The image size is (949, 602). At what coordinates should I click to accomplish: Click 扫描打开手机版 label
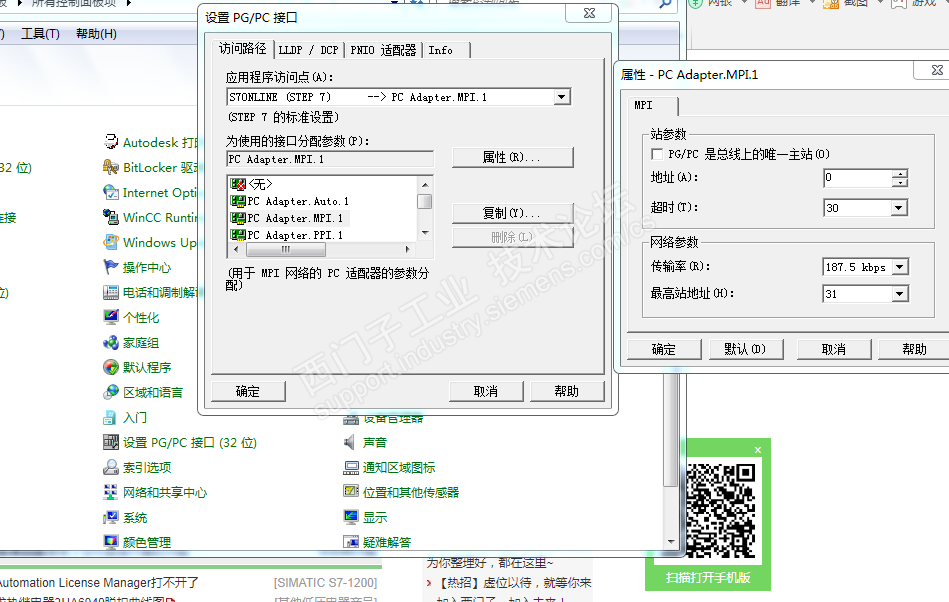click(x=708, y=578)
